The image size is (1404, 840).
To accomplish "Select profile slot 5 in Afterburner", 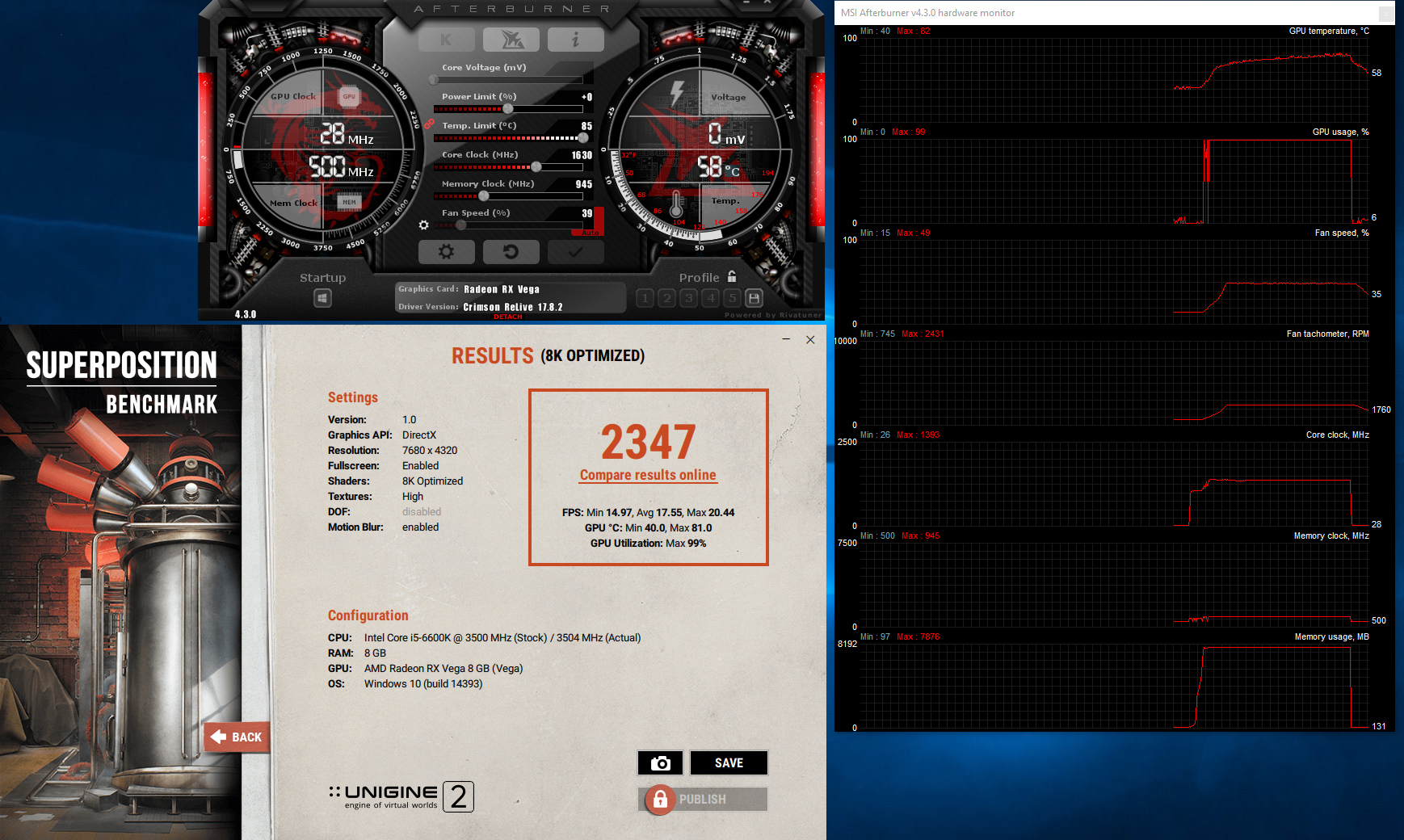I will tap(733, 298).
